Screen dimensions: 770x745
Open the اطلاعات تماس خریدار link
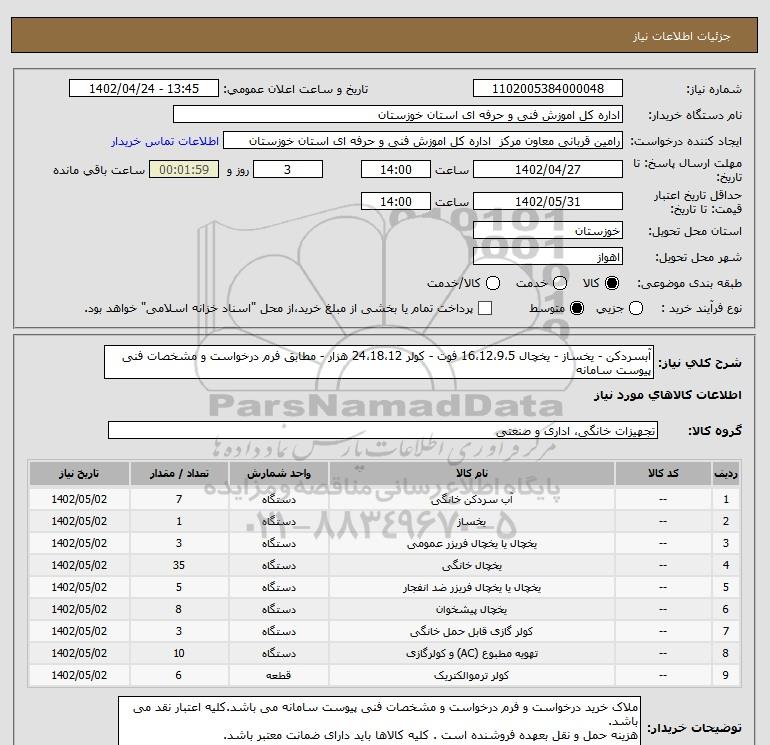click(x=165, y=141)
